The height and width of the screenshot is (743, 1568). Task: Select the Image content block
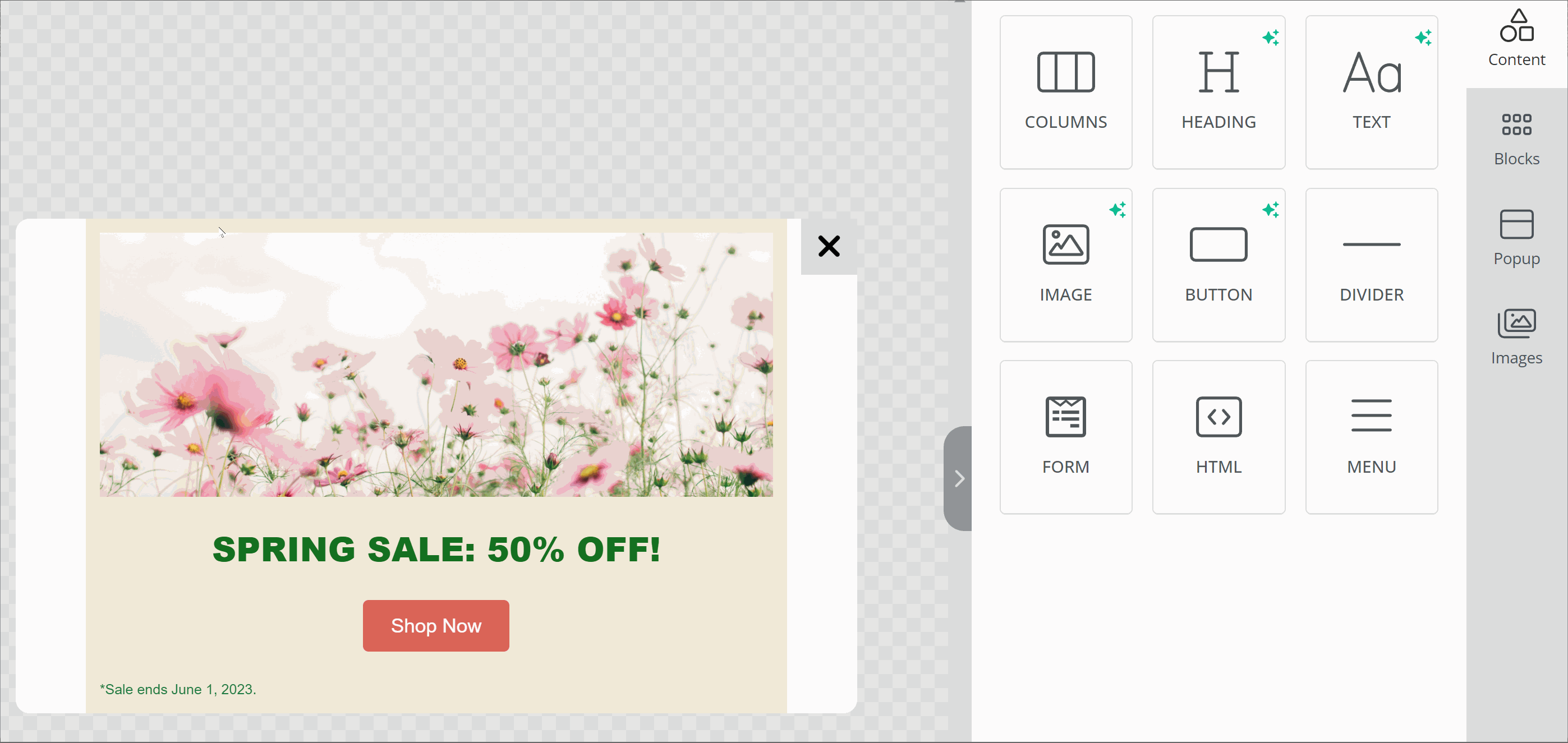[x=1065, y=265]
